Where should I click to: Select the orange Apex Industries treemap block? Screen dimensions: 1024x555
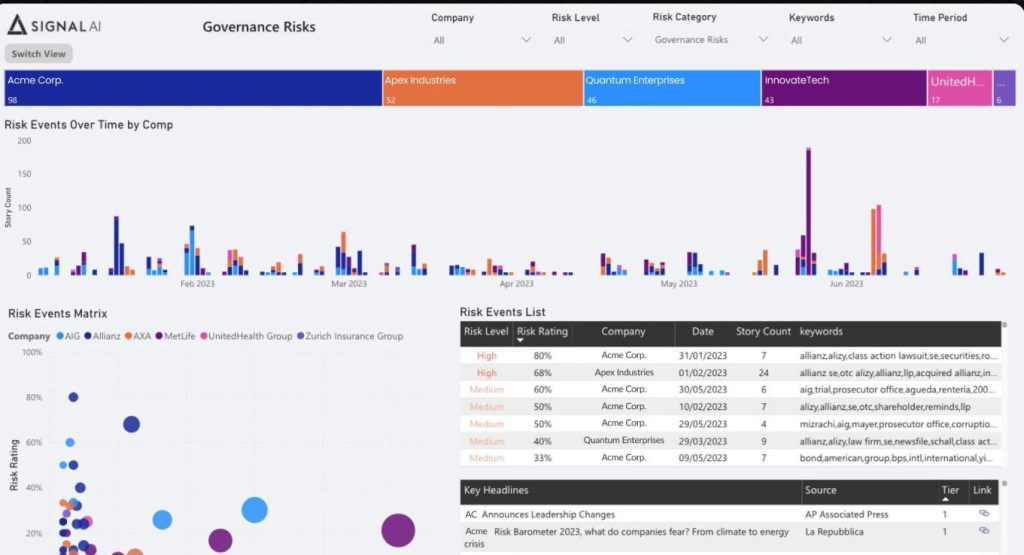(x=482, y=88)
